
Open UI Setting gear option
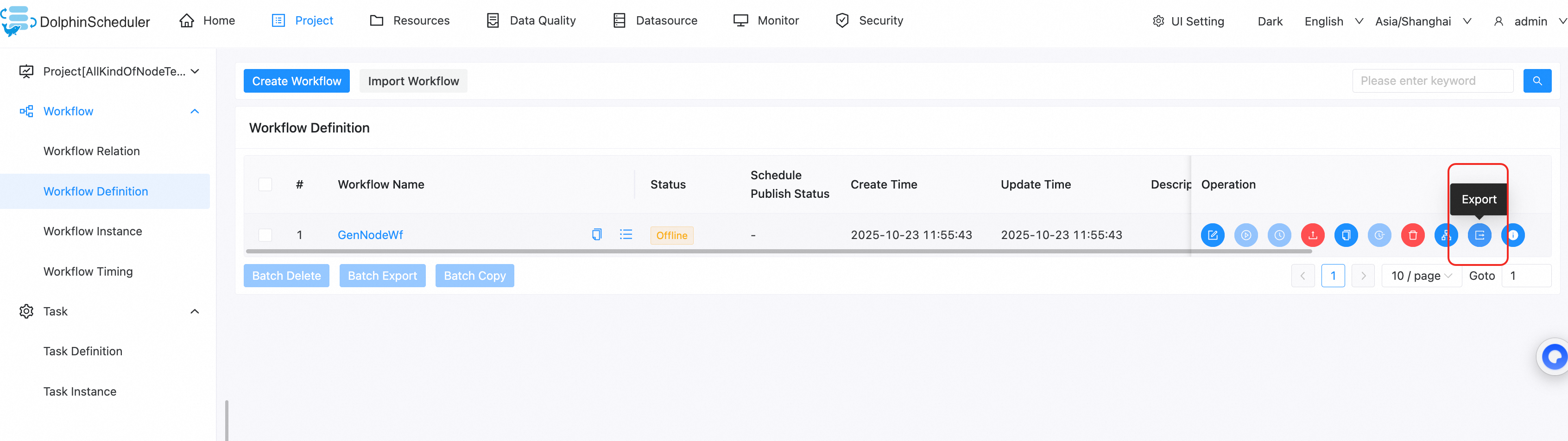point(1188,21)
